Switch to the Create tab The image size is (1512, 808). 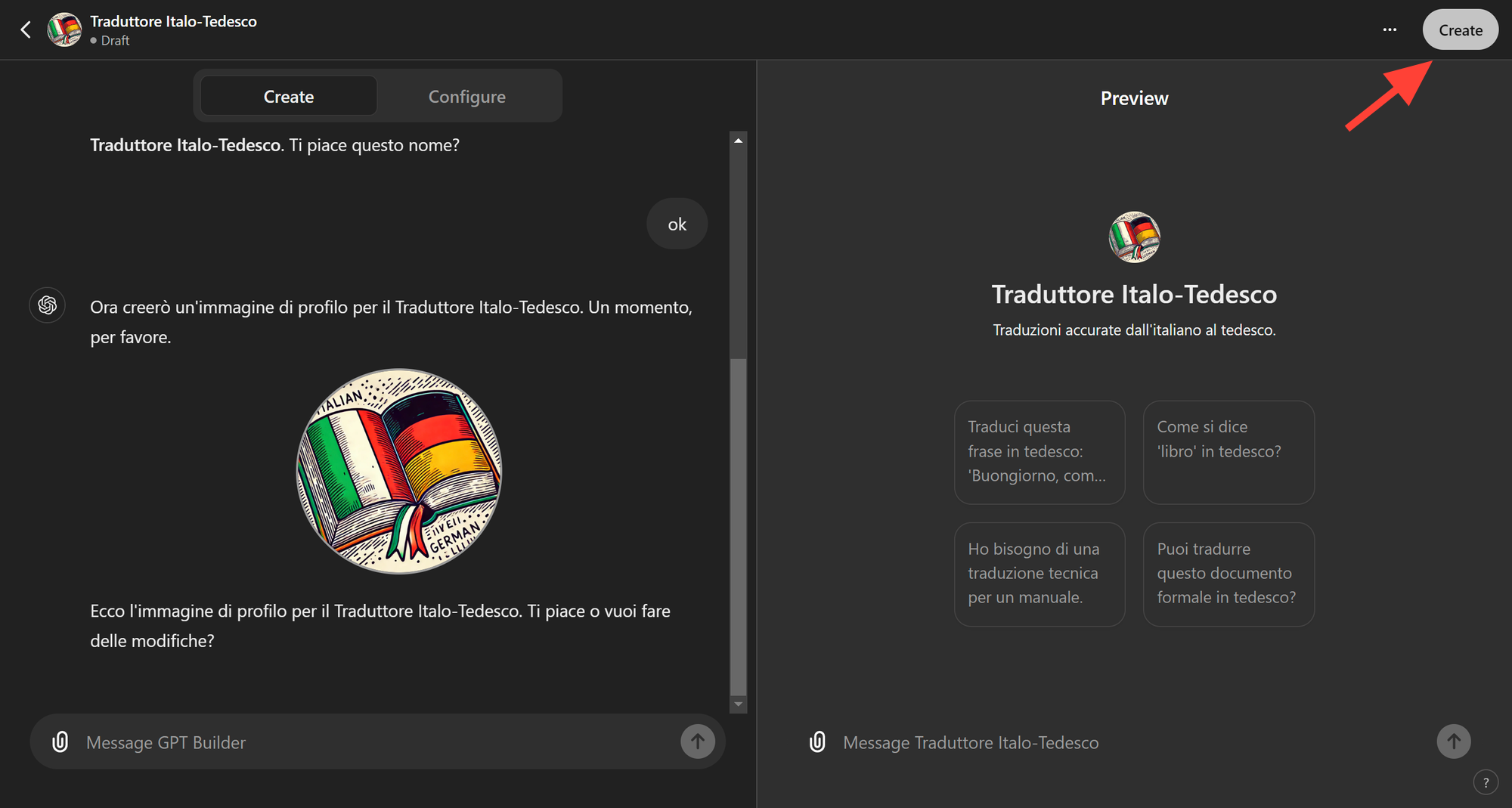coord(288,96)
